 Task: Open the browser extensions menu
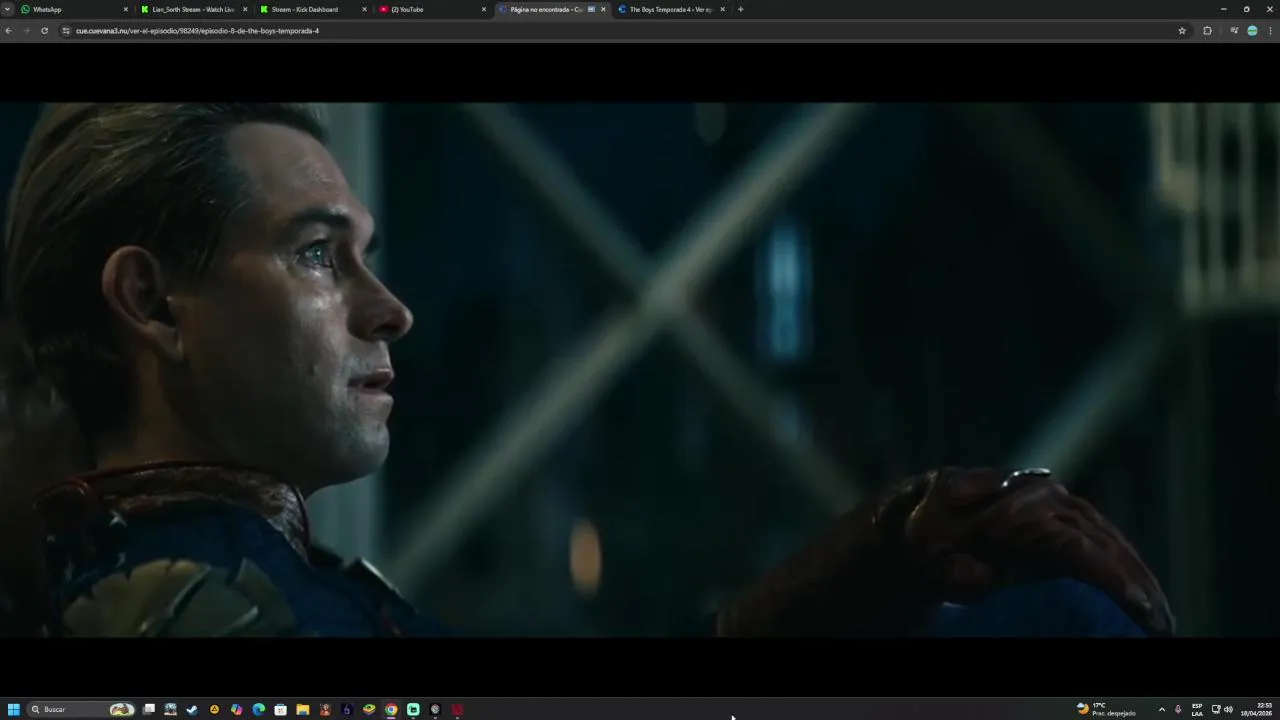point(1207,31)
